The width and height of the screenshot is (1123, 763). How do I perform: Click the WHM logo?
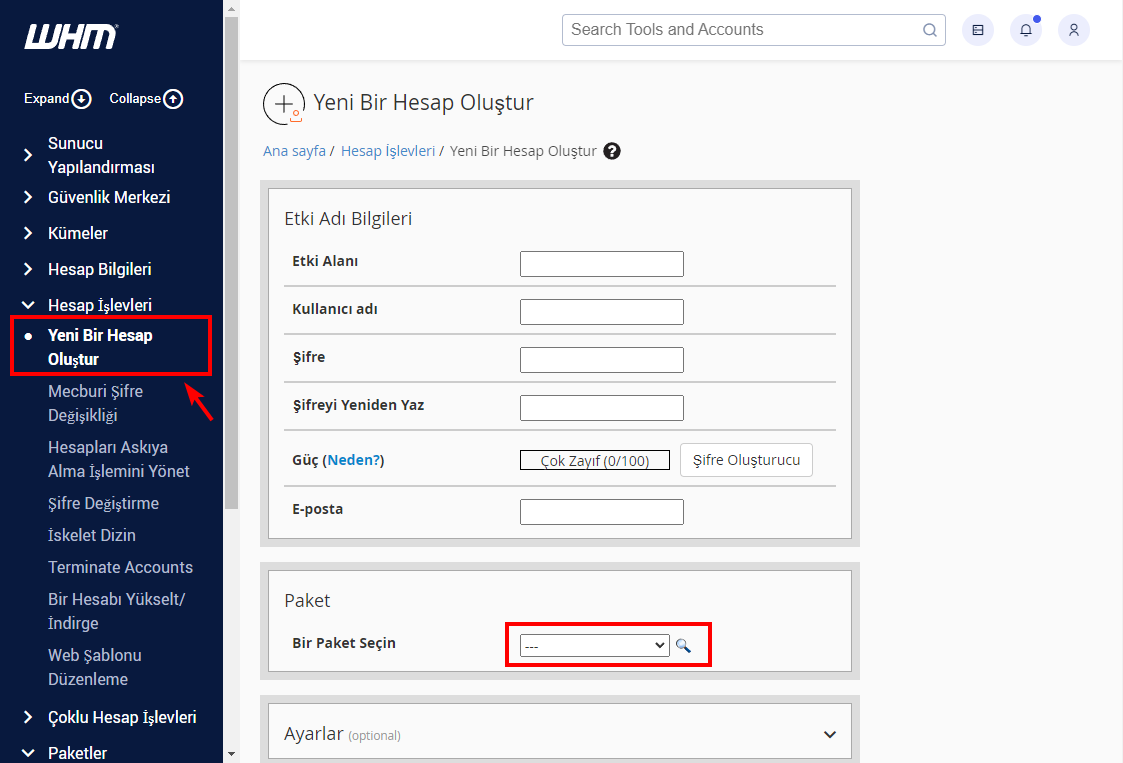(71, 37)
